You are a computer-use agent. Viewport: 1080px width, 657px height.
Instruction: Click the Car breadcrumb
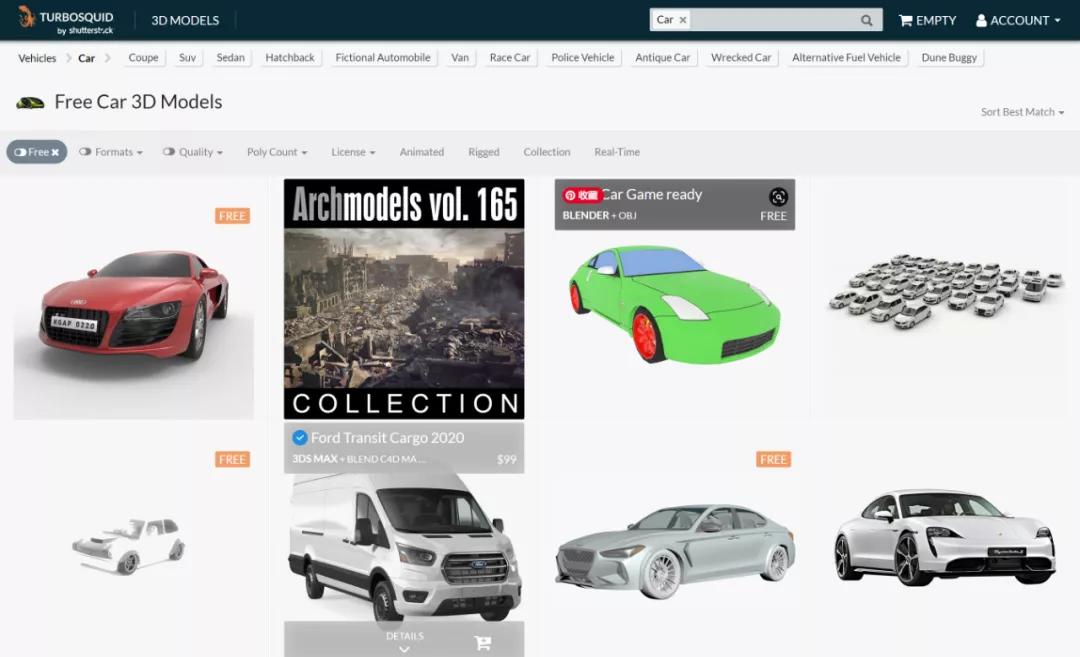86,58
